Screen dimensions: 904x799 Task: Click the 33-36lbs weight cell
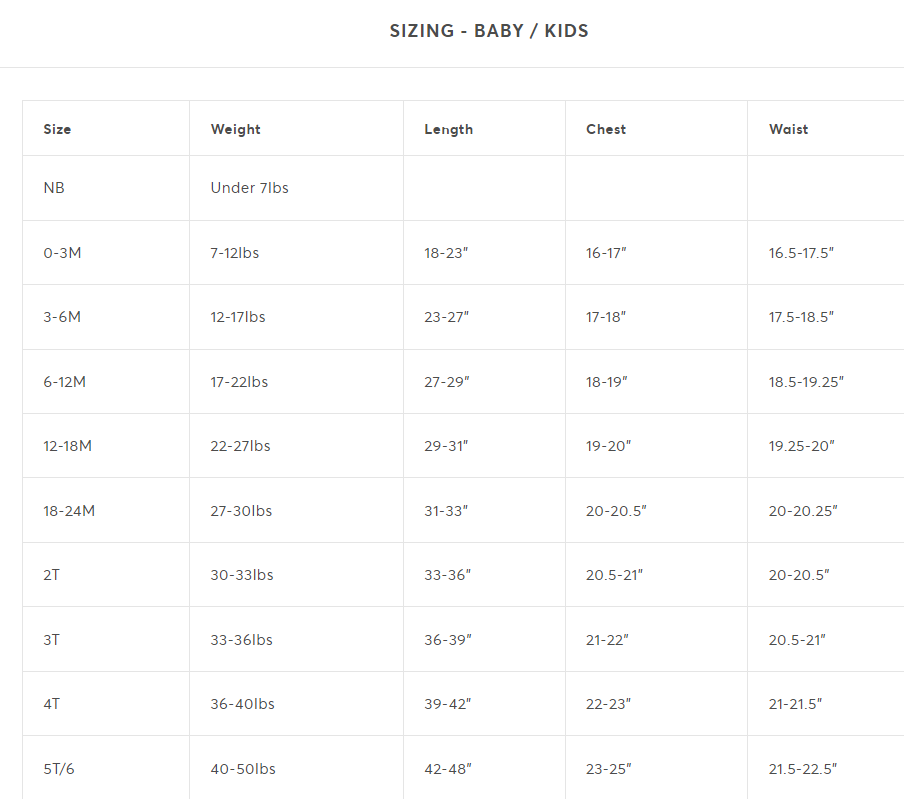(x=242, y=640)
